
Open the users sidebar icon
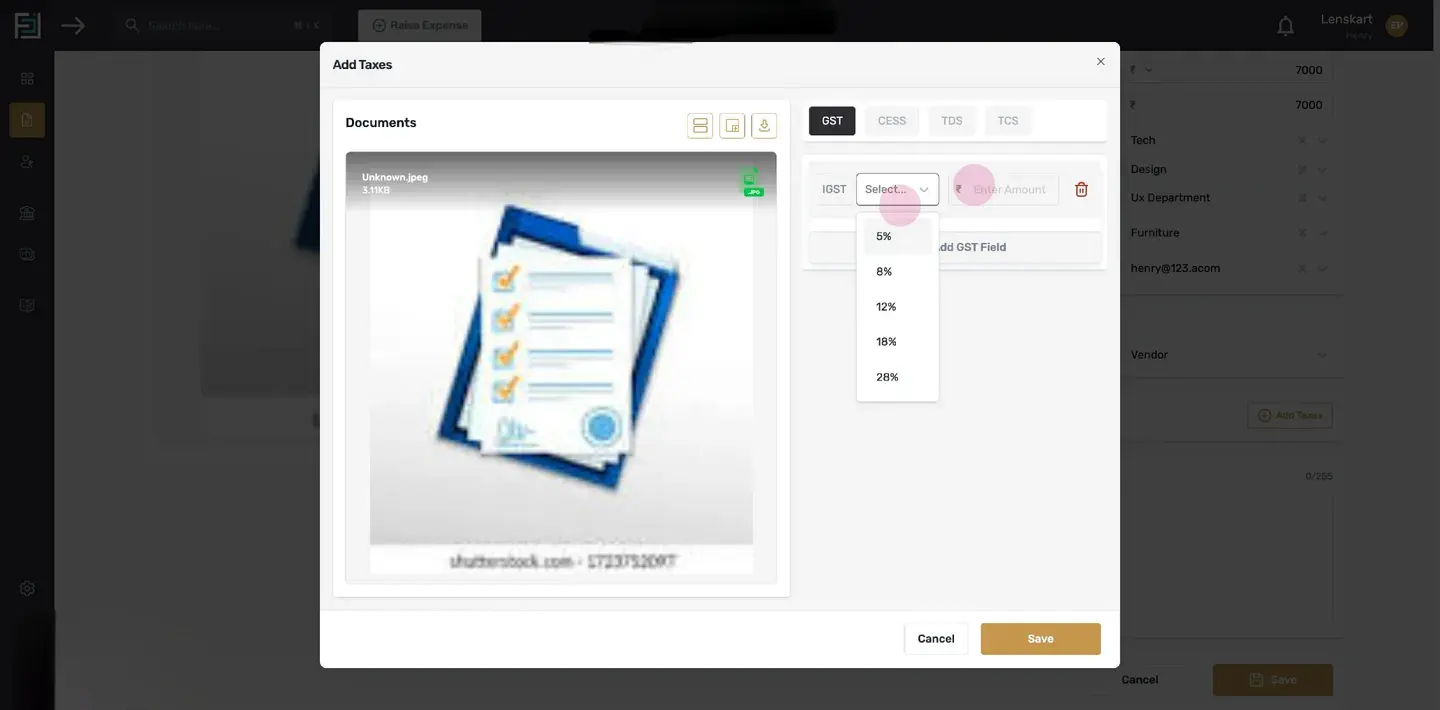27,161
